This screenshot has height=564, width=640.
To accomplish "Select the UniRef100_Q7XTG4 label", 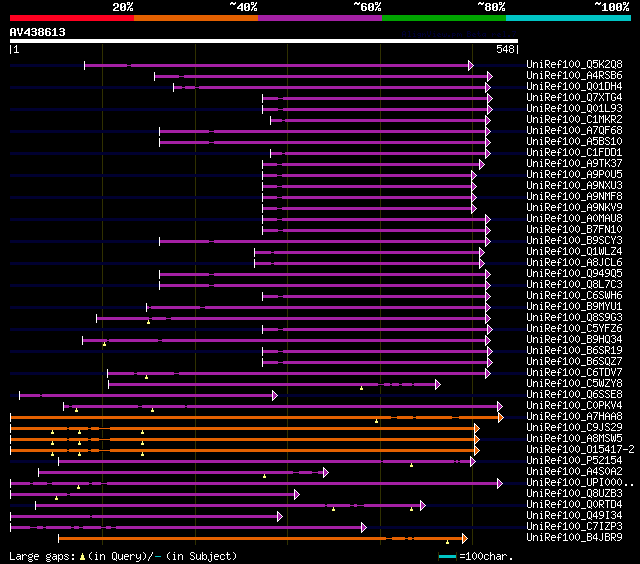I will pos(574,97).
